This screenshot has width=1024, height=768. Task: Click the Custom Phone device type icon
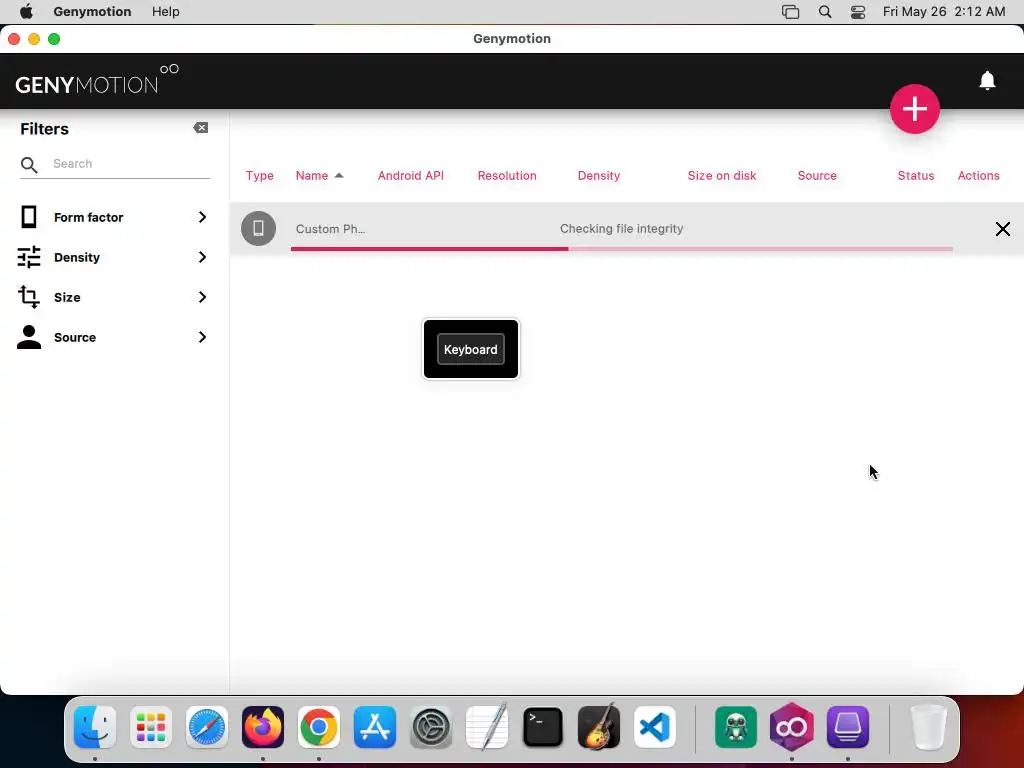click(x=258, y=229)
